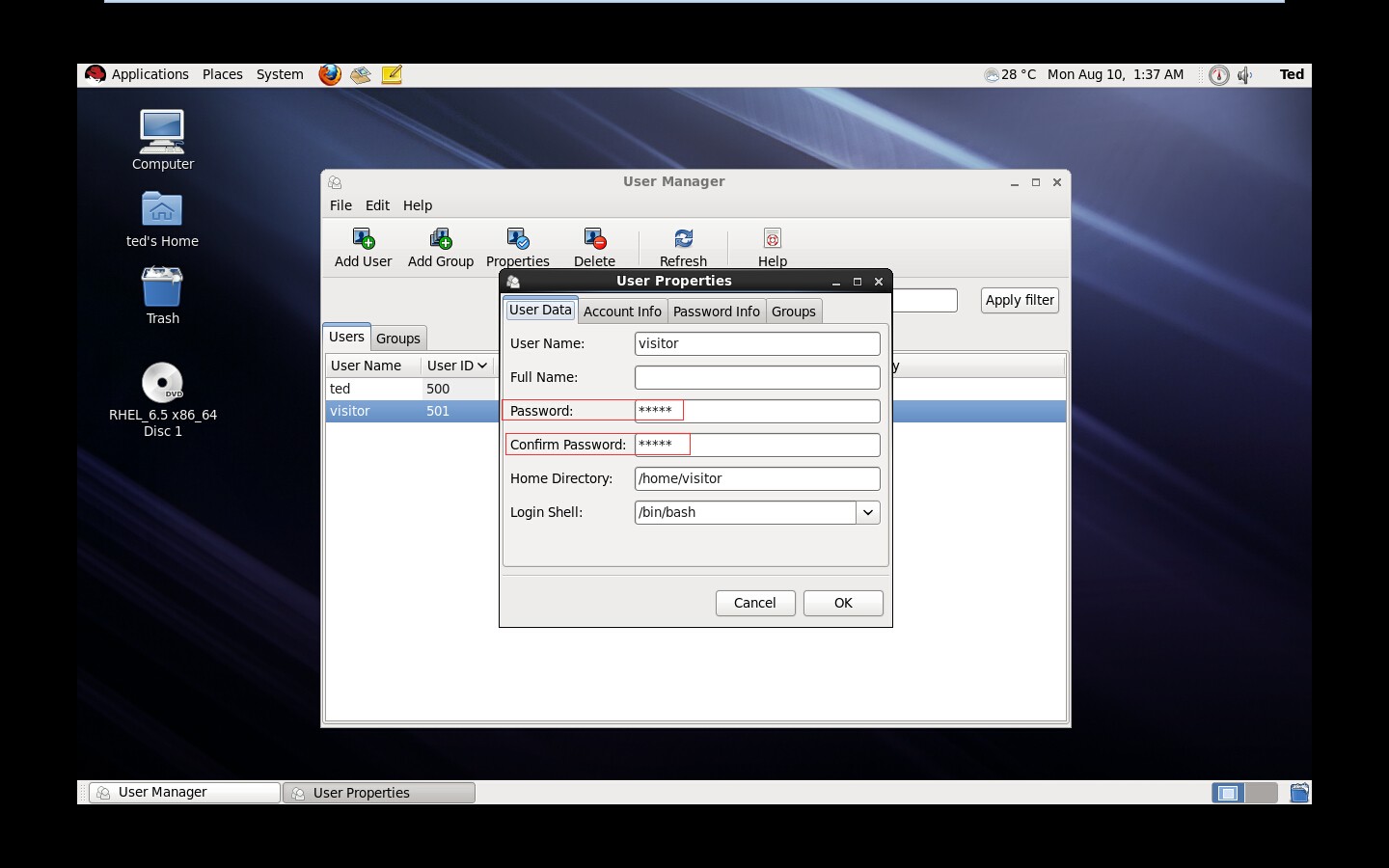Image resolution: width=1389 pixels, height=868 pixels.
Task: Open the Places menu
Action: pyautogui.click(x=223, y=74)
